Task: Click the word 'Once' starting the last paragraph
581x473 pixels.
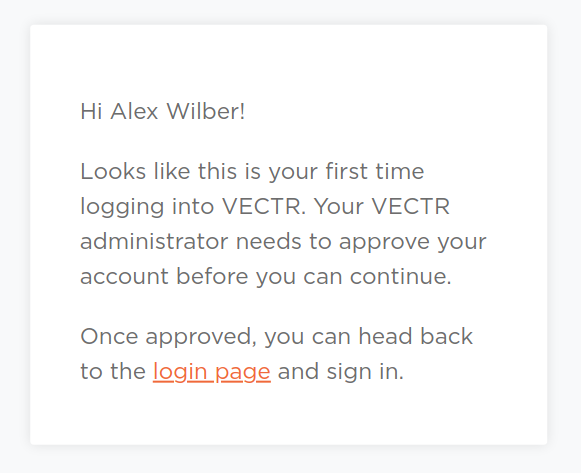Action: pyautogui.click(x=109, y=337)
